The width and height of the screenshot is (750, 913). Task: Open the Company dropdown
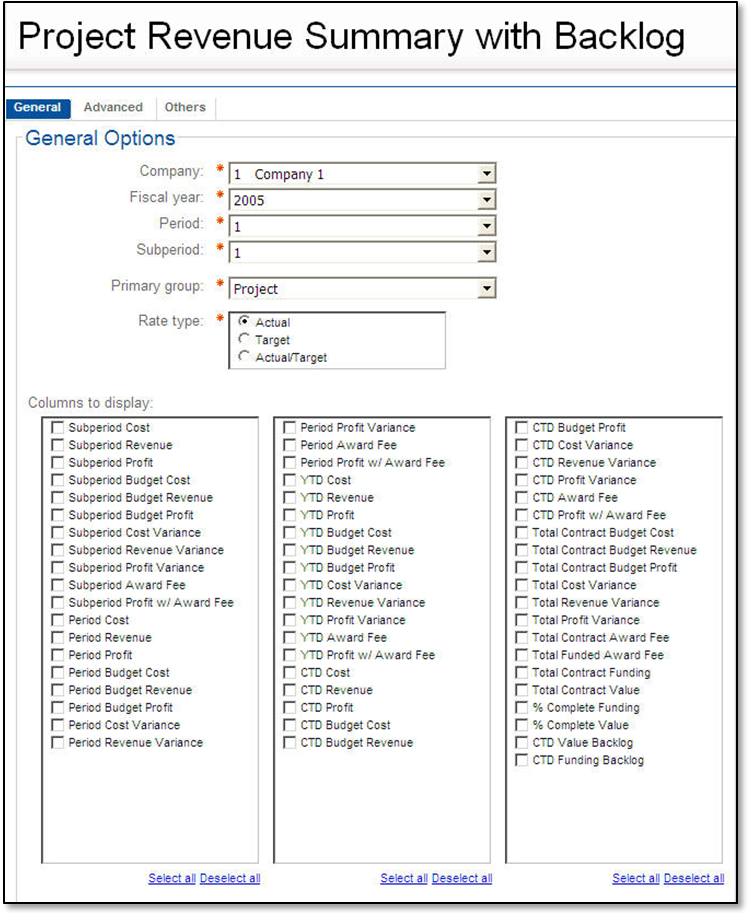click(x=486, y=174)
